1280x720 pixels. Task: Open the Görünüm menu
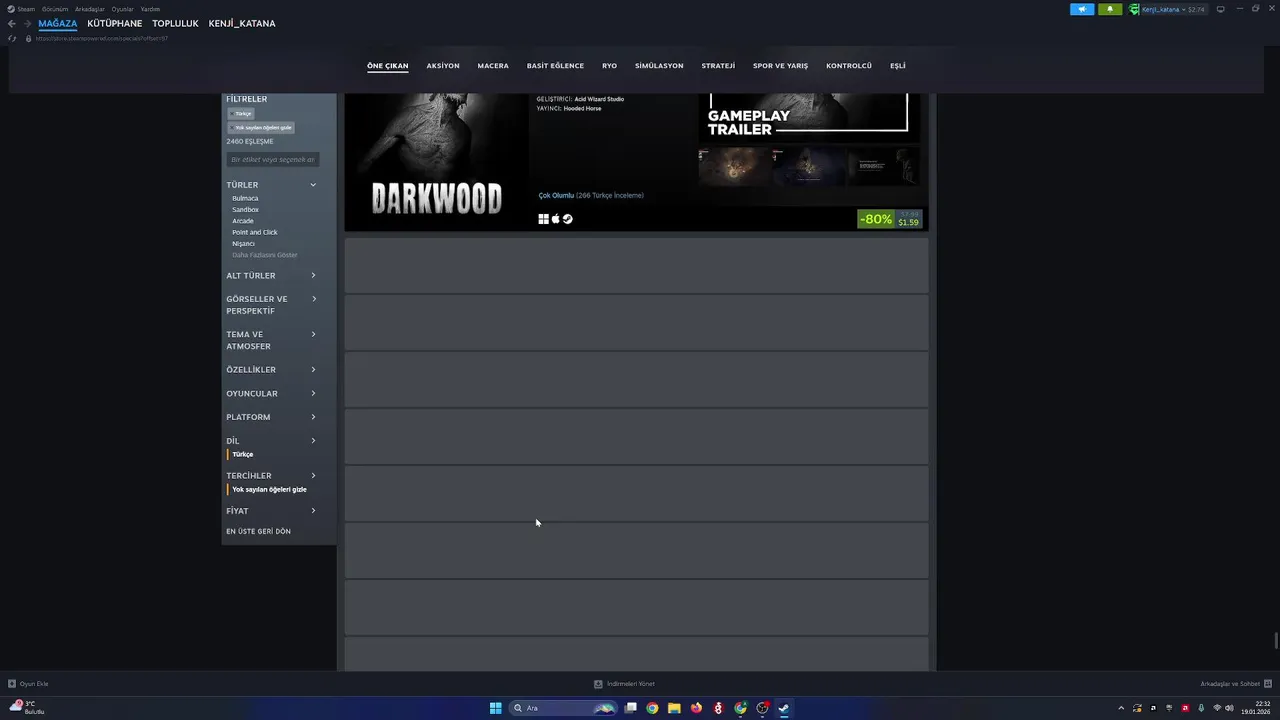(x=55, y=9)
